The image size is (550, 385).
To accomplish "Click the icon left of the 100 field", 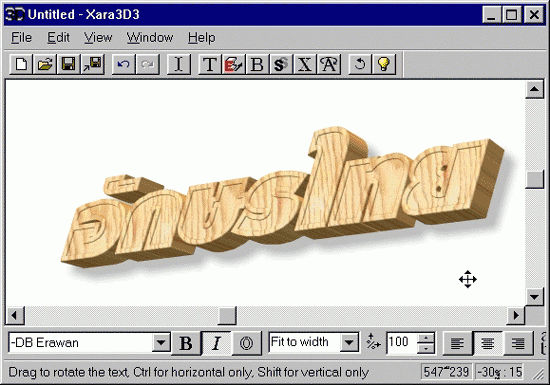I will pyautogui.click(x=373, y=342).
